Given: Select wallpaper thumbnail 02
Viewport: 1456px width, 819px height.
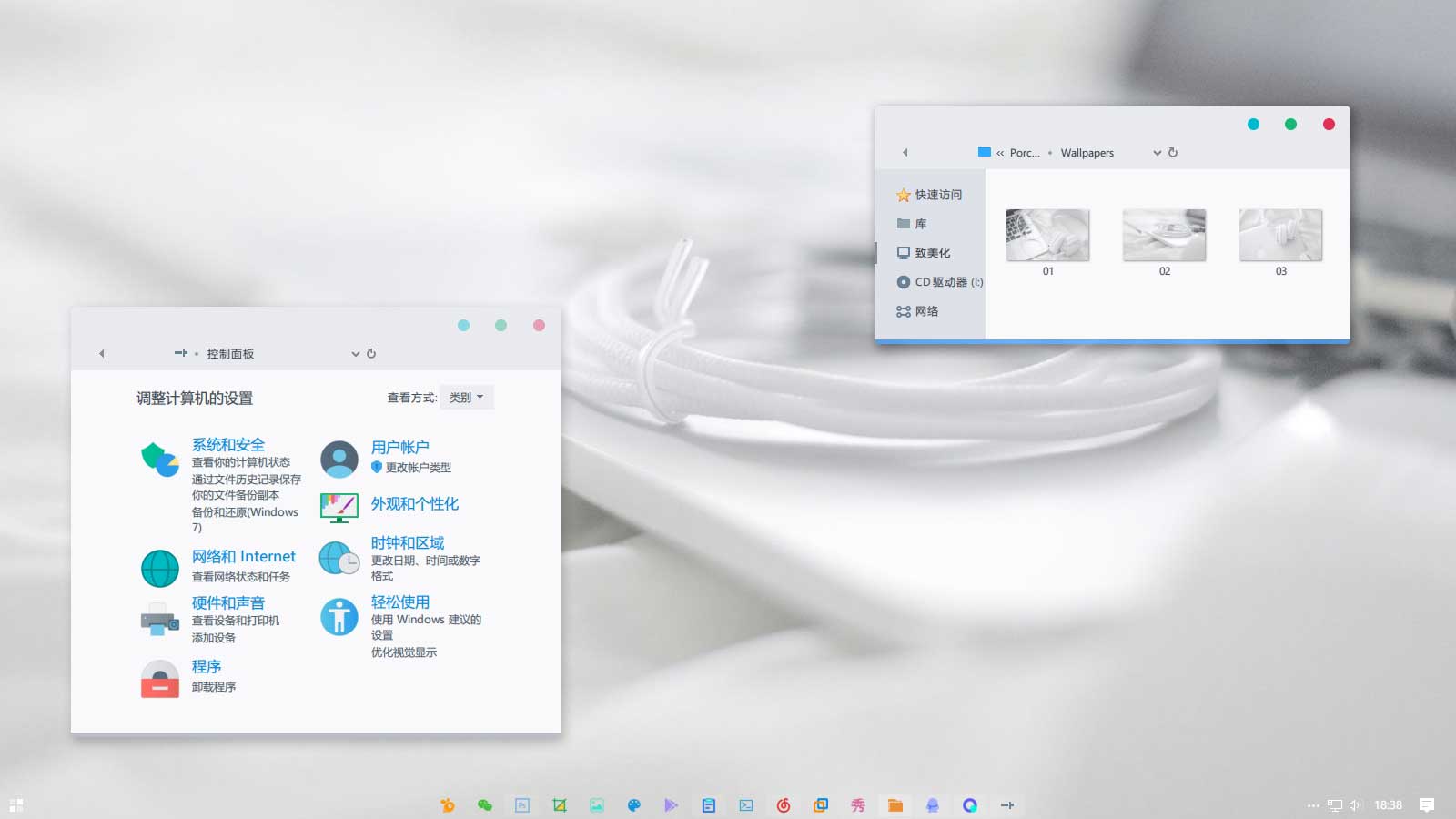Looking at the screenshot, I should point(1164,235).
